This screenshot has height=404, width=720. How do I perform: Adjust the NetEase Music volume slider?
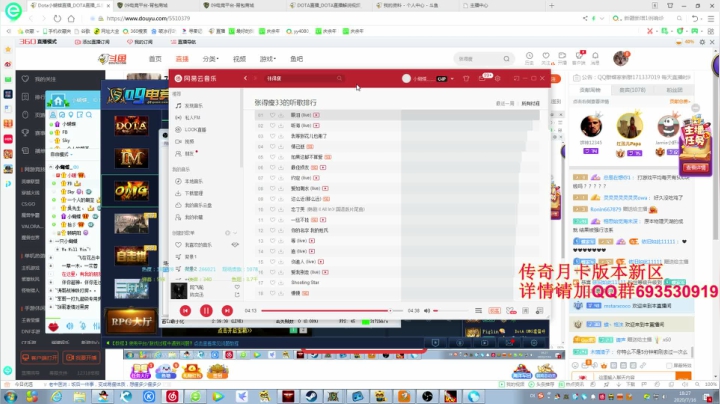[x=450, y=311]
